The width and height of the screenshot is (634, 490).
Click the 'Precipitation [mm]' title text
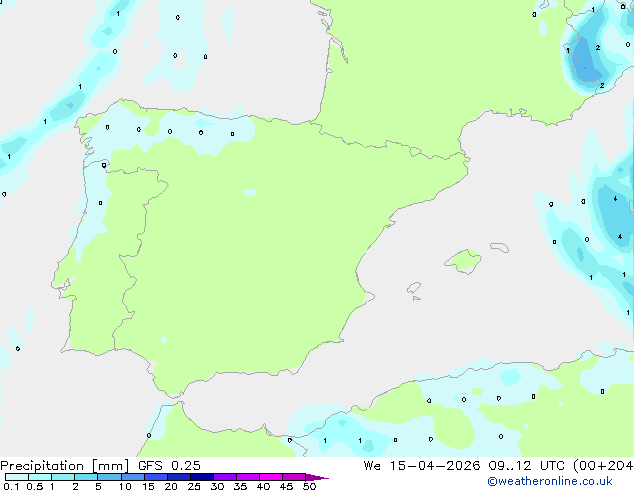[x=65, y=466]
